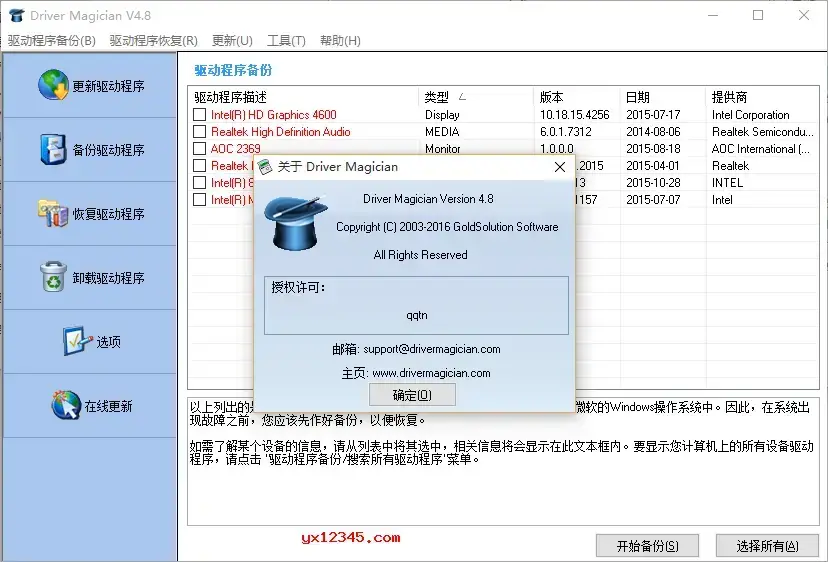Image resolution: width=828 pixels, height=562 pixels.
Task: Open the 驱动程序恢复(R) menu
Action: click(154, 41)
